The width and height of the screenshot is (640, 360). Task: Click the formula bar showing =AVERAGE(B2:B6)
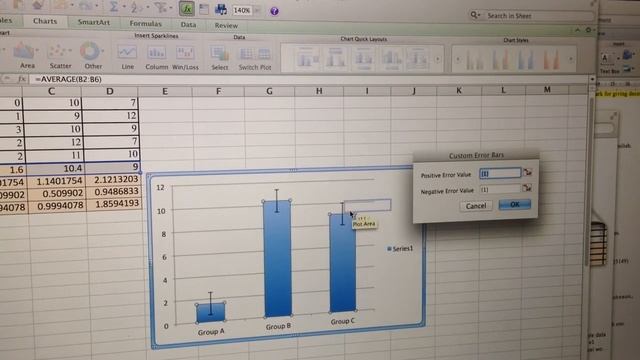pyautogui.click(x=310, y=79)
